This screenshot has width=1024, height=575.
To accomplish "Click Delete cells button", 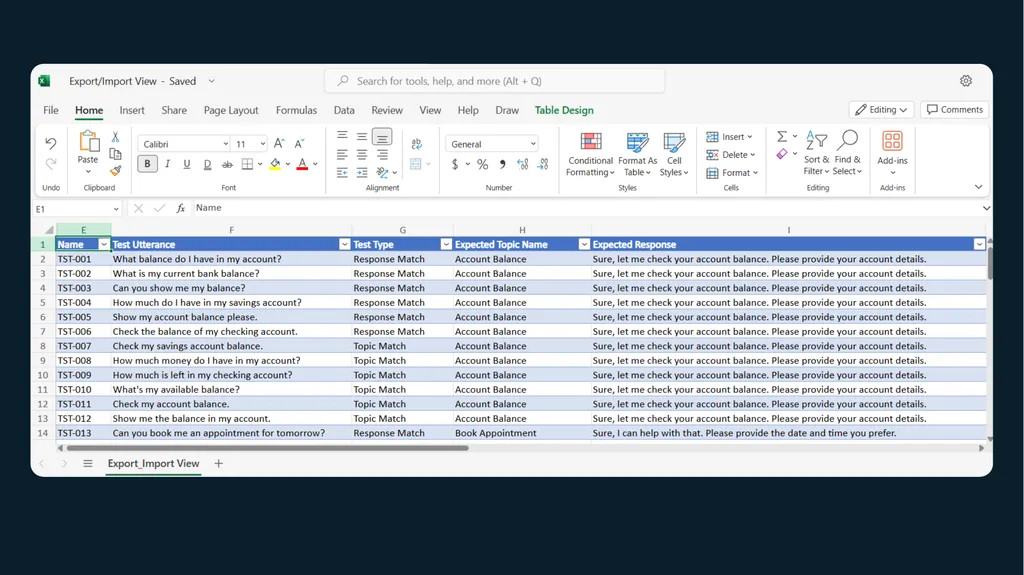I will pyautogui.click(x=731, y=155).
